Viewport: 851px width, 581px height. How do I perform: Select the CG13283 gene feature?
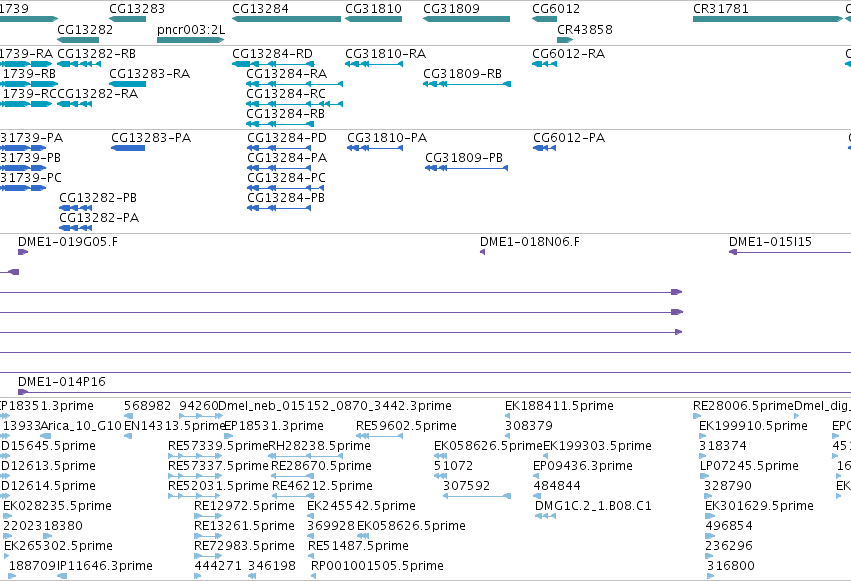[128, 19]
